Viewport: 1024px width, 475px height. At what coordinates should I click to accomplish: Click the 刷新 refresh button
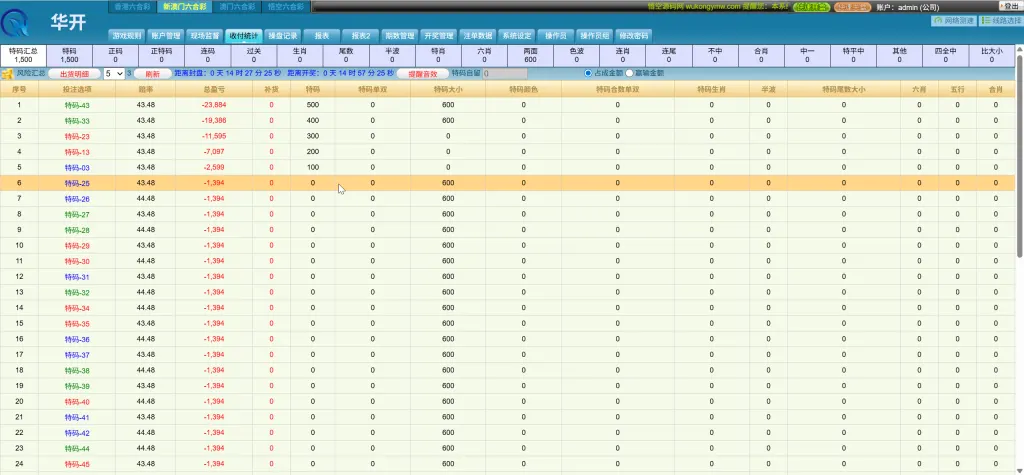click(152, 74)
